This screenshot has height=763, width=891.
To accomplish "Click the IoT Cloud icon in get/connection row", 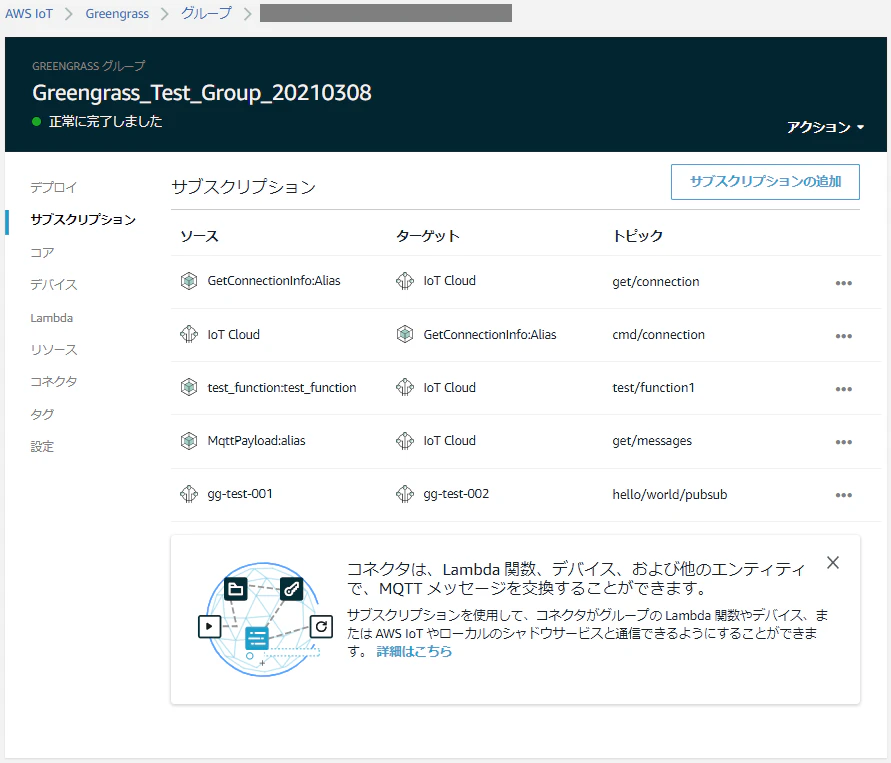I will click(x=405, y=281).
